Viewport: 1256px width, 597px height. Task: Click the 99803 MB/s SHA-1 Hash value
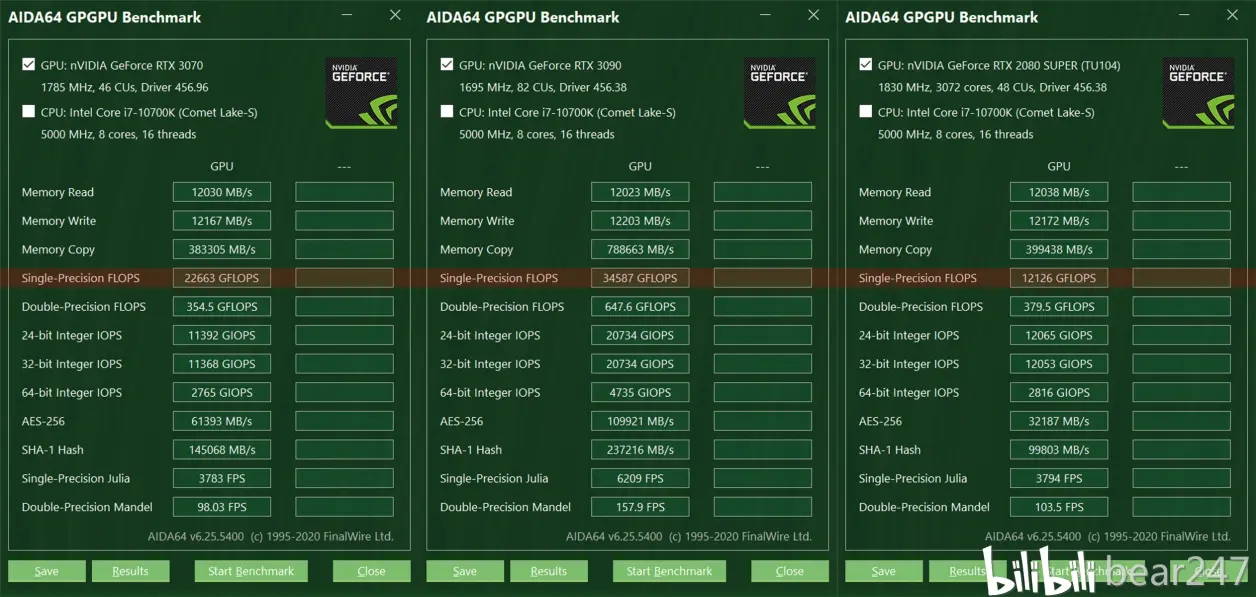(1059, 450)
